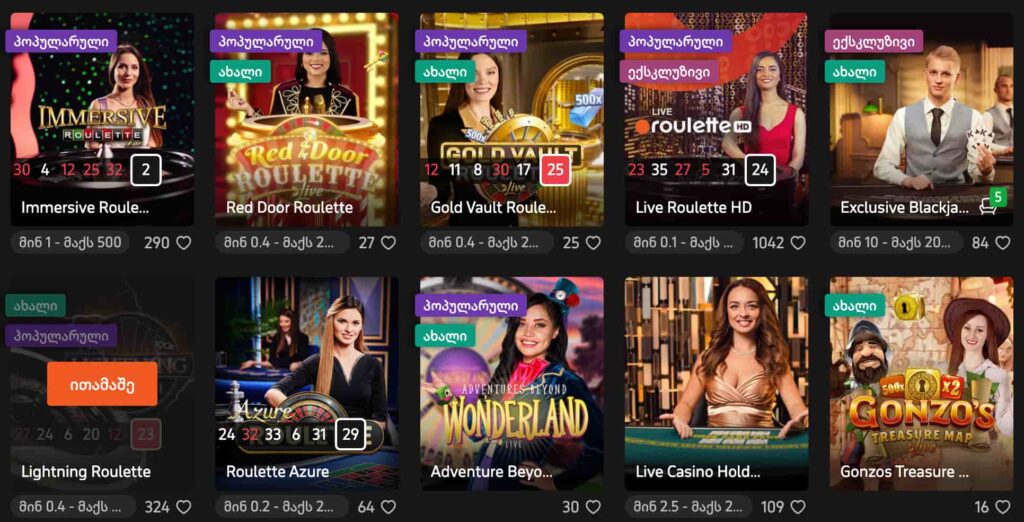Click orange ითამაშე play button

click(103, 383)
